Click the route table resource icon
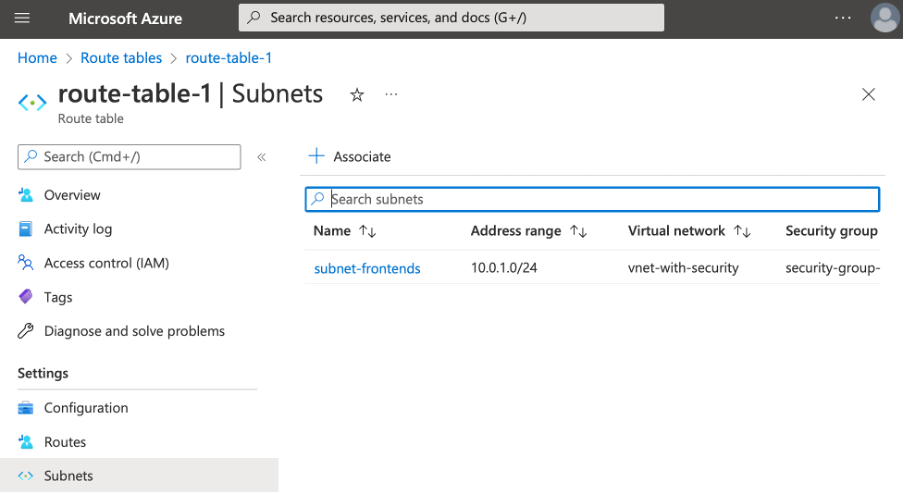904x494 pixels. coord(32,103)
